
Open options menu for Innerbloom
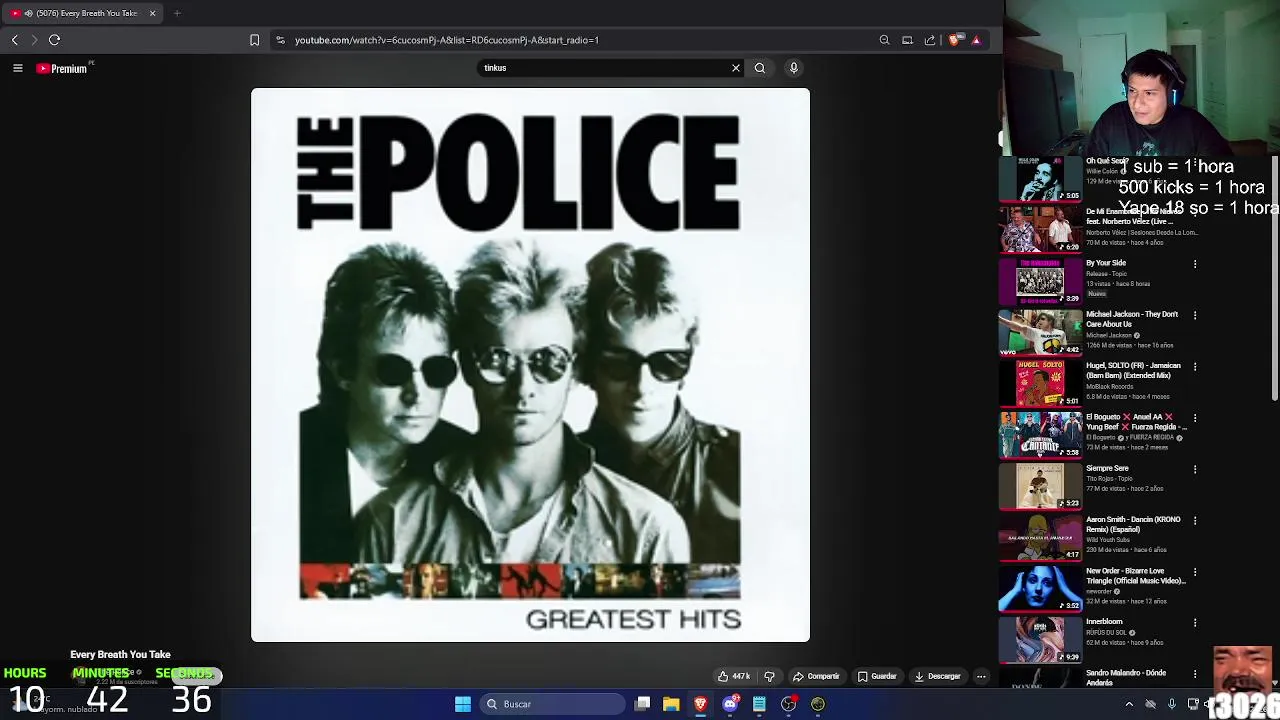pyautogui.click(x=1195, y=623)
